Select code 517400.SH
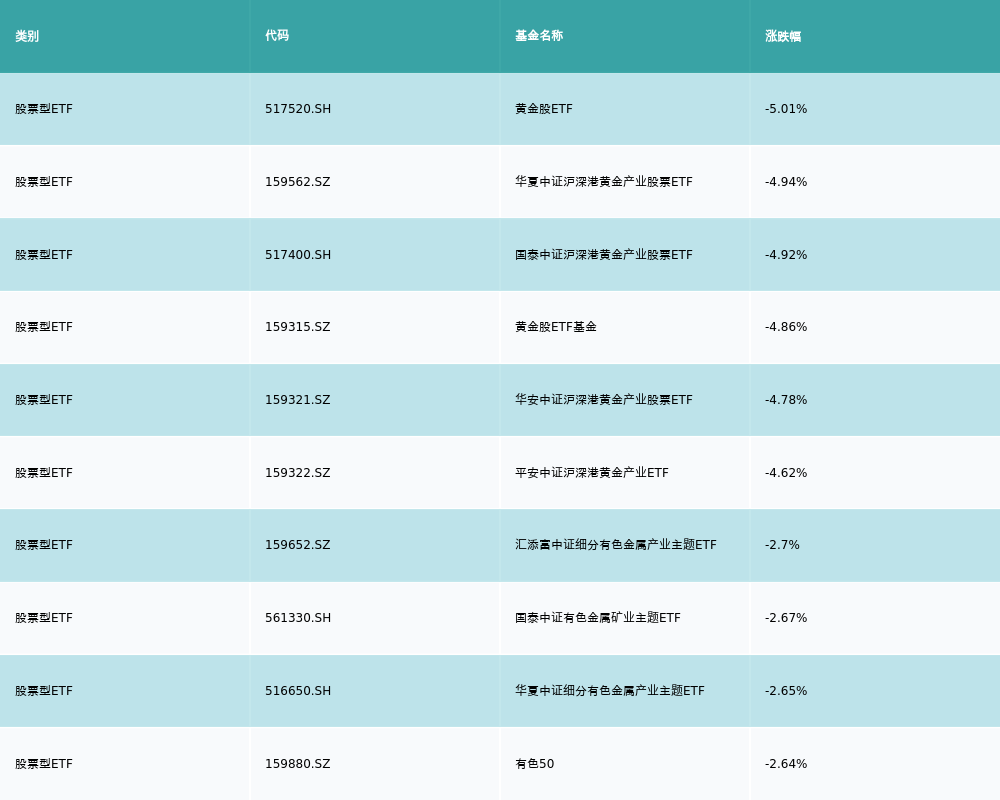Viewport: 1000px width, 800px height. [x=298, y=255]
